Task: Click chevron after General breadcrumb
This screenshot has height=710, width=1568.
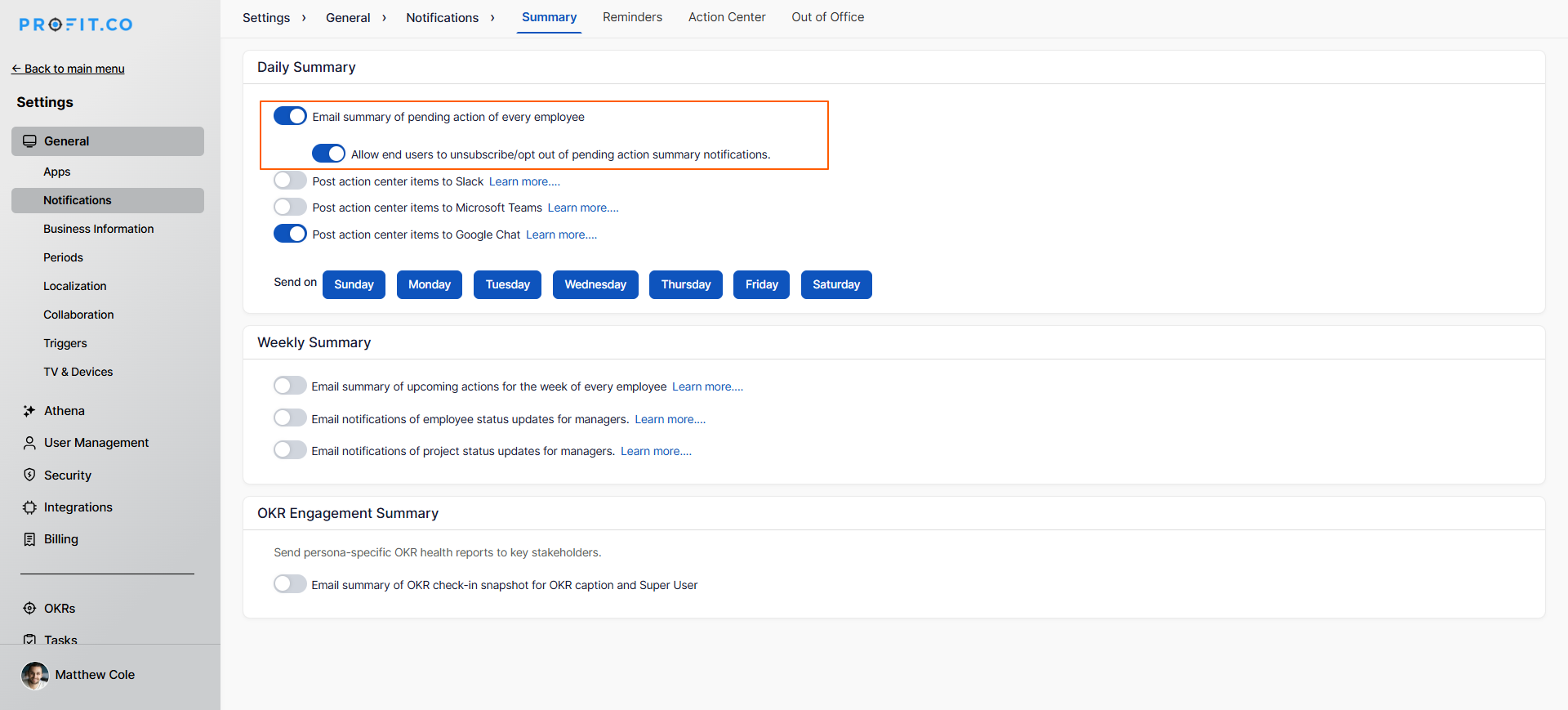Action: coord(384,18)
